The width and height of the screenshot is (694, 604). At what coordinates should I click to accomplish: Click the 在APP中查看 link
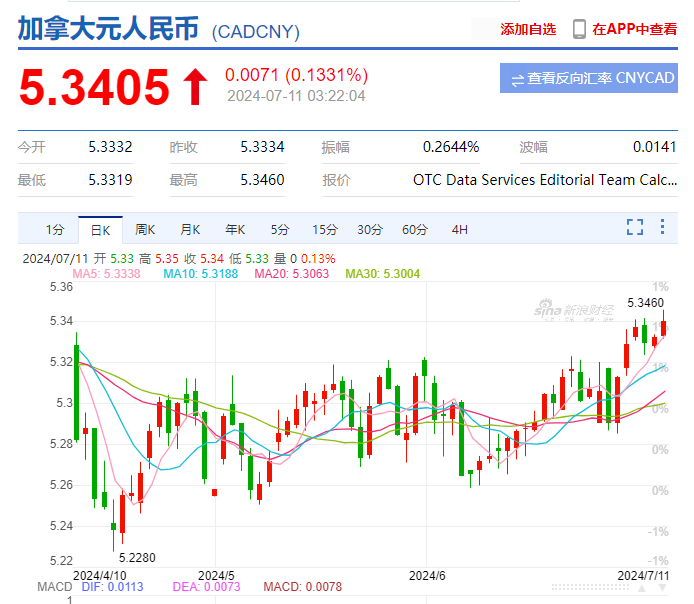[635, 29]
